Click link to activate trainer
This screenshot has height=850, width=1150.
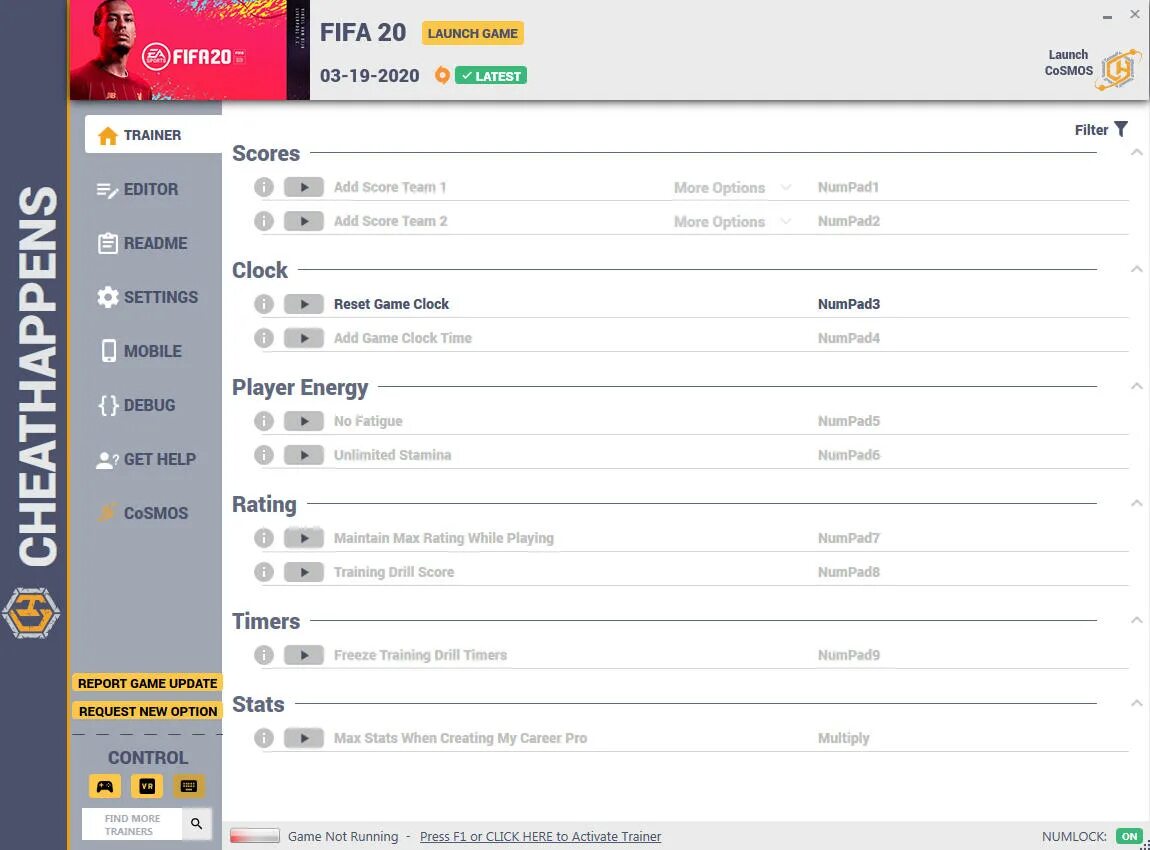pyautogui.click(x=540, y=836)
